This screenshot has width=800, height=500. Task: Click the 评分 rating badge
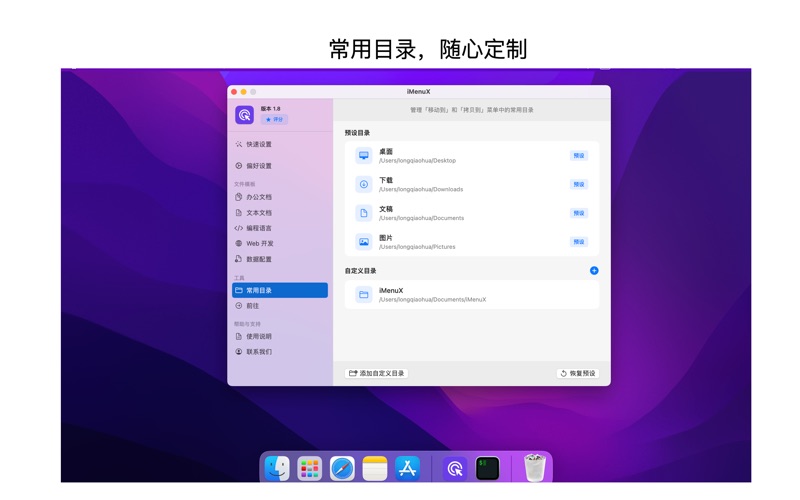point(274,119)
